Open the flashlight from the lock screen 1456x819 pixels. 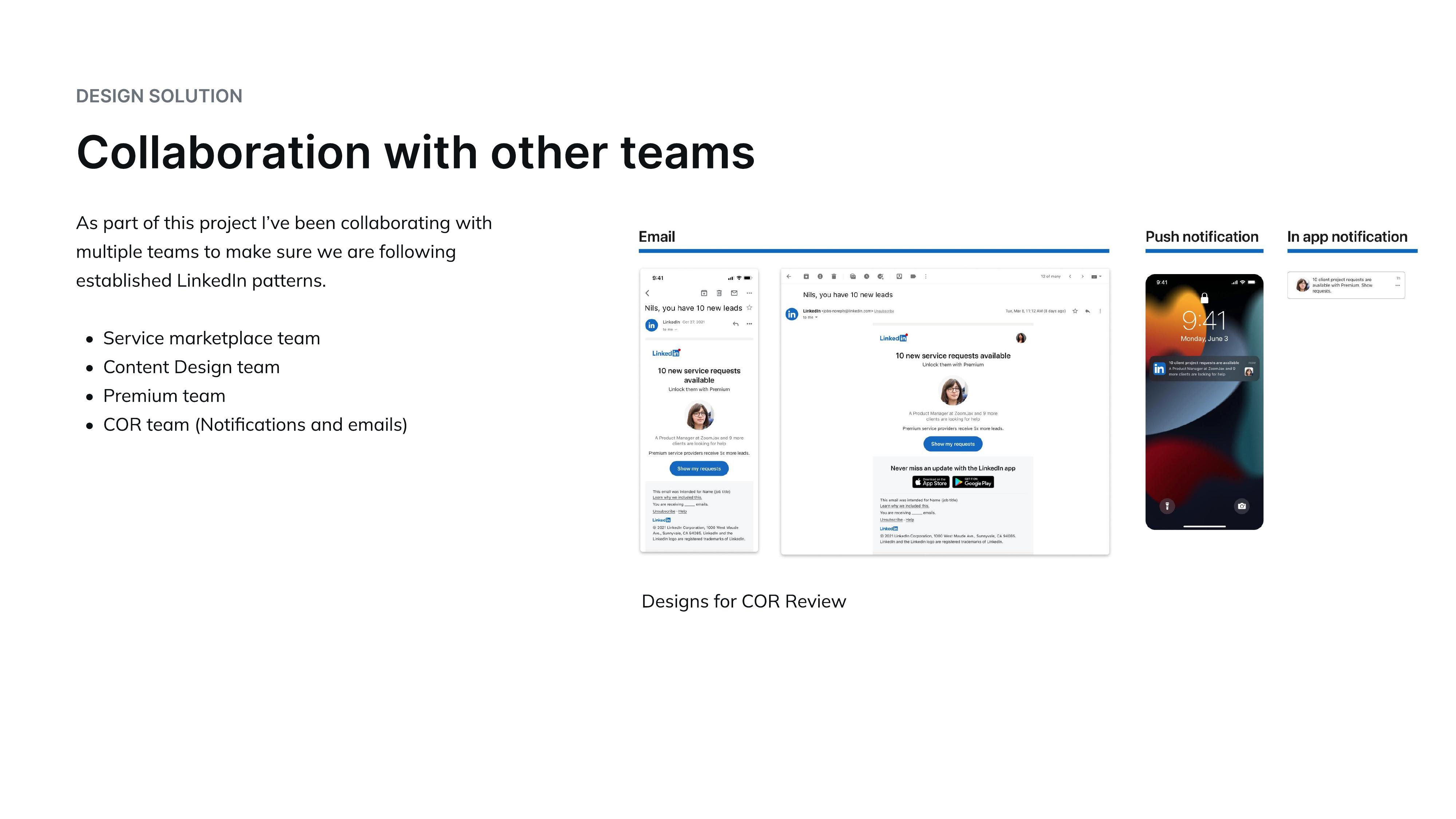pos(1168,506)
